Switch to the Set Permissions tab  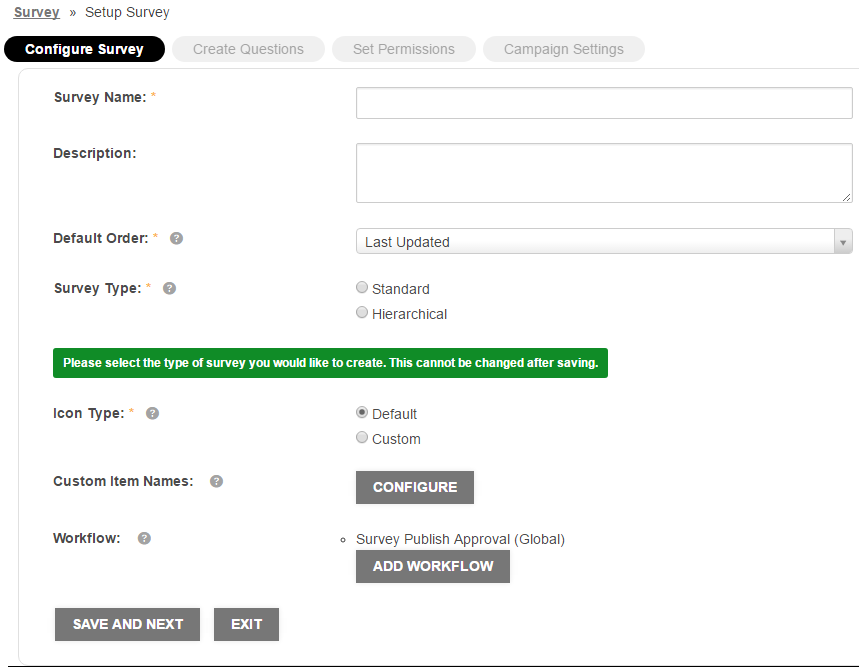click(x=404, y=49)
